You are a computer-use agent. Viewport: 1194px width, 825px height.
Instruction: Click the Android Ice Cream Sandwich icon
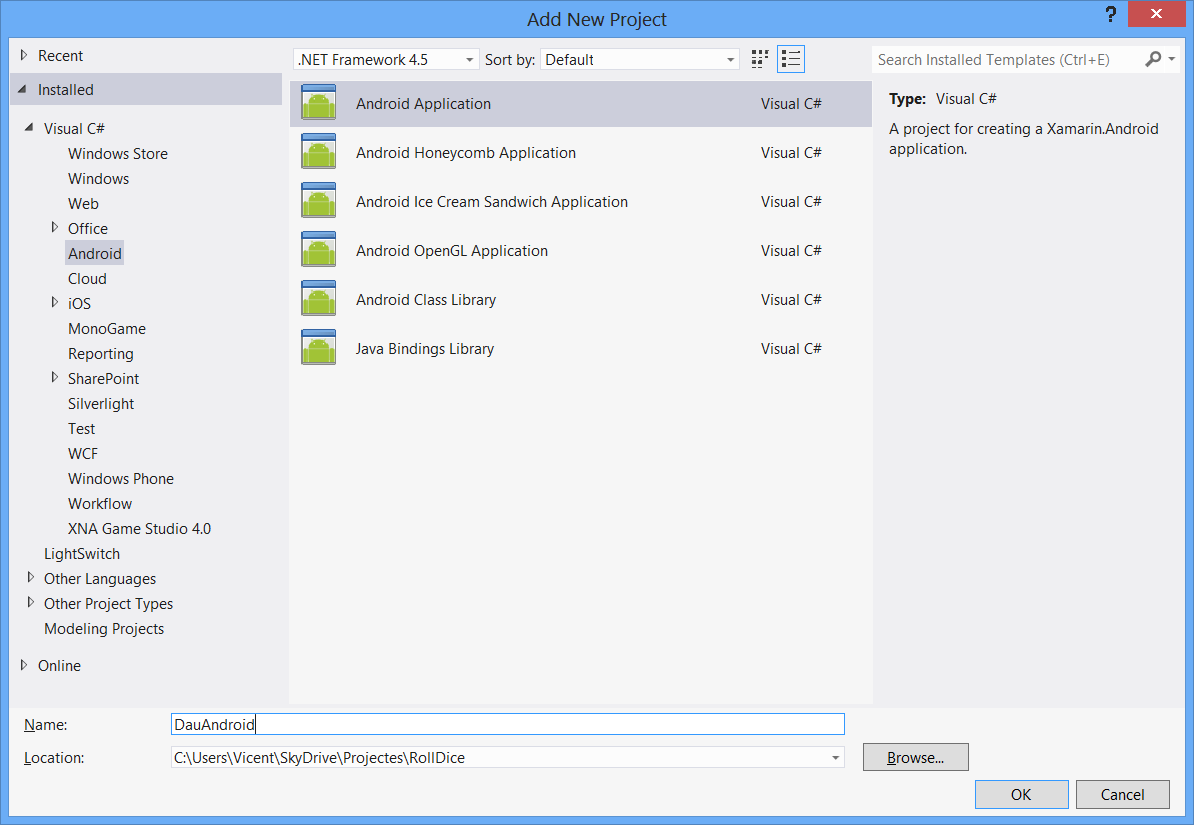(x=318, y=200)
